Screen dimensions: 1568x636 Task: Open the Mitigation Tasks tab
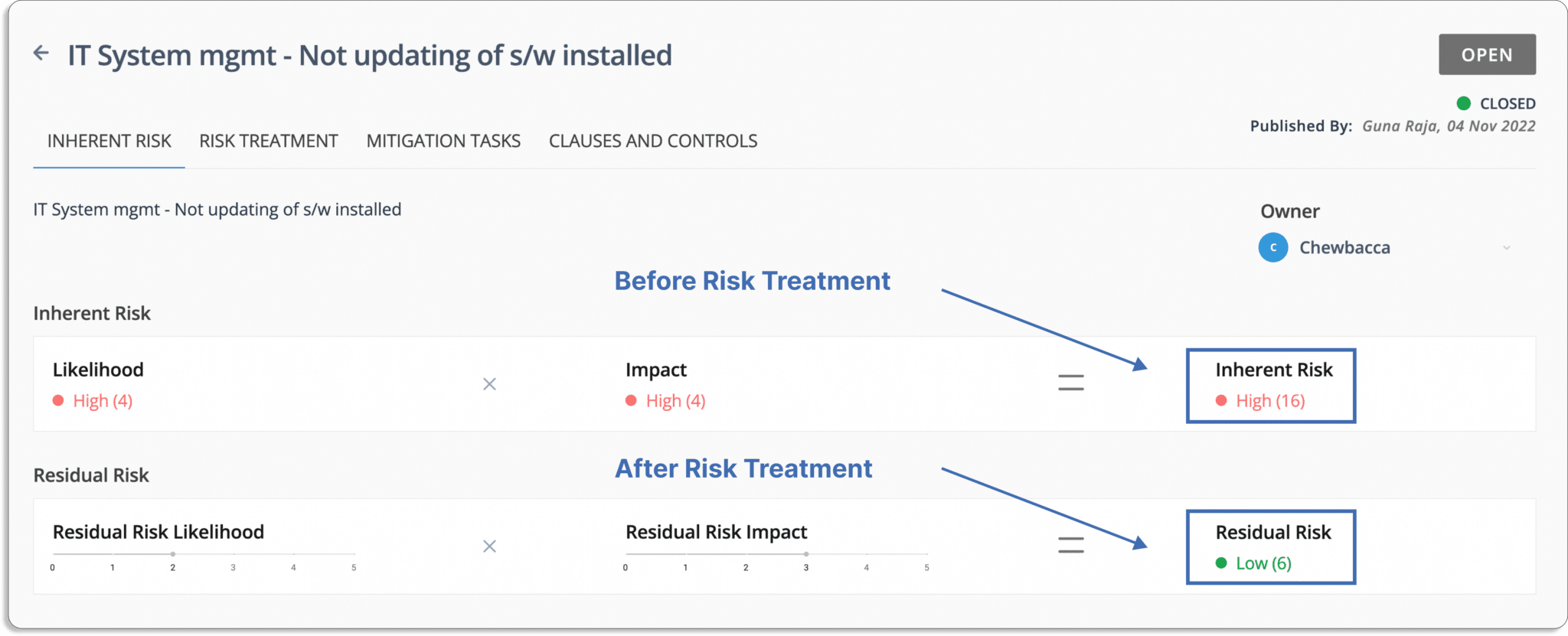point(443,141)
